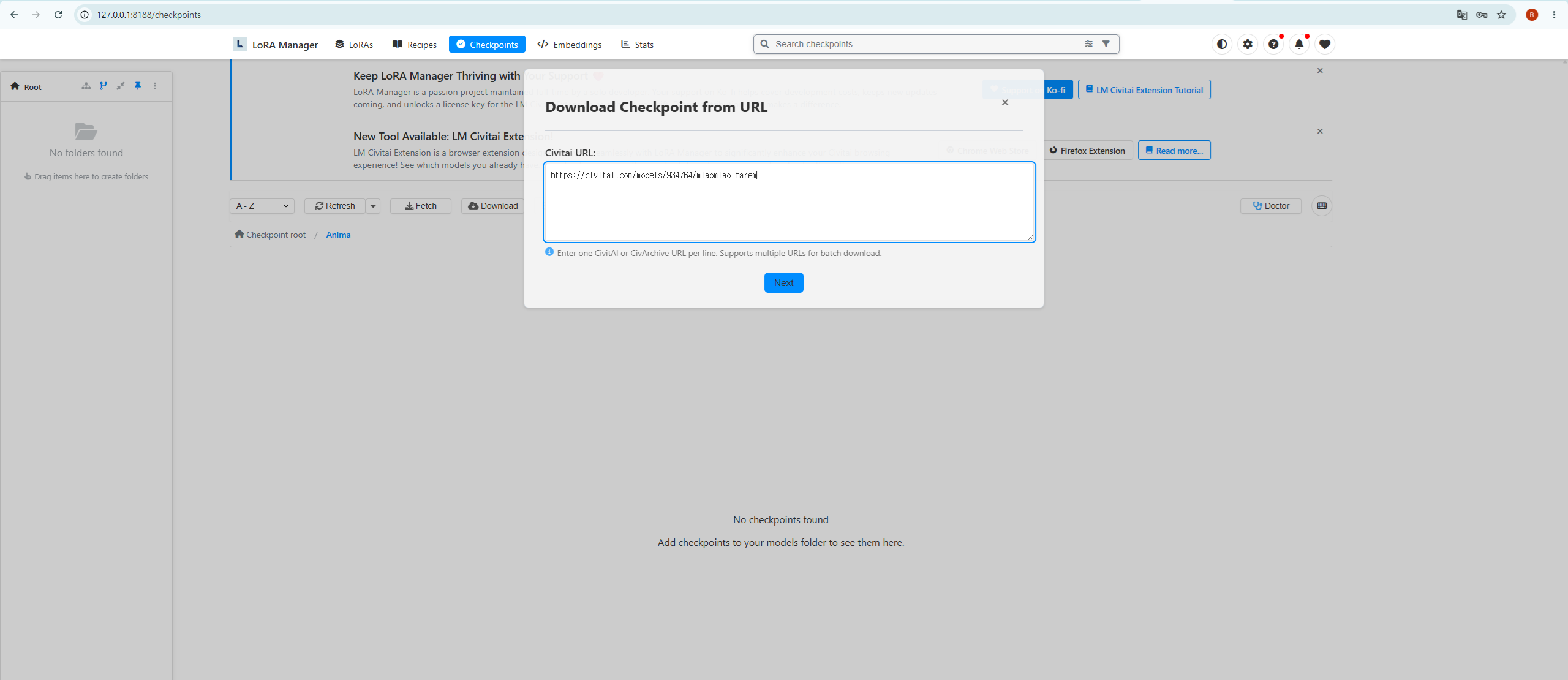Click the Refresh button
The height and width of the screenshot is (680, 1568).
click(334, 206)
